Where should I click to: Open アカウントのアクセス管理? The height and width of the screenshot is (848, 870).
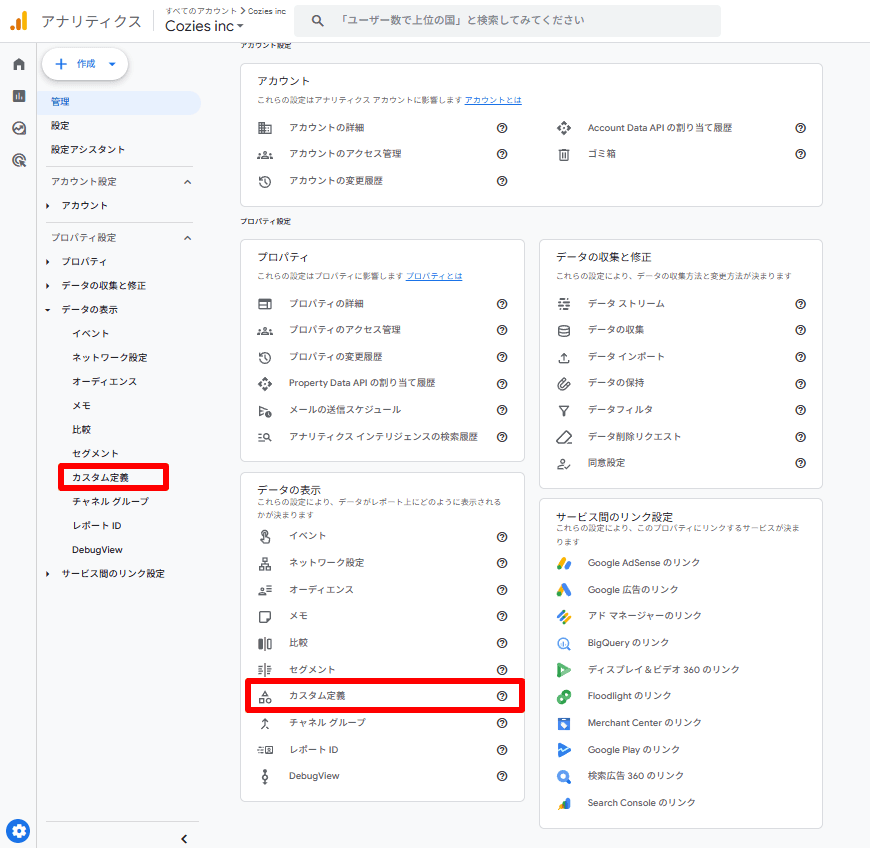coord(345,154)
